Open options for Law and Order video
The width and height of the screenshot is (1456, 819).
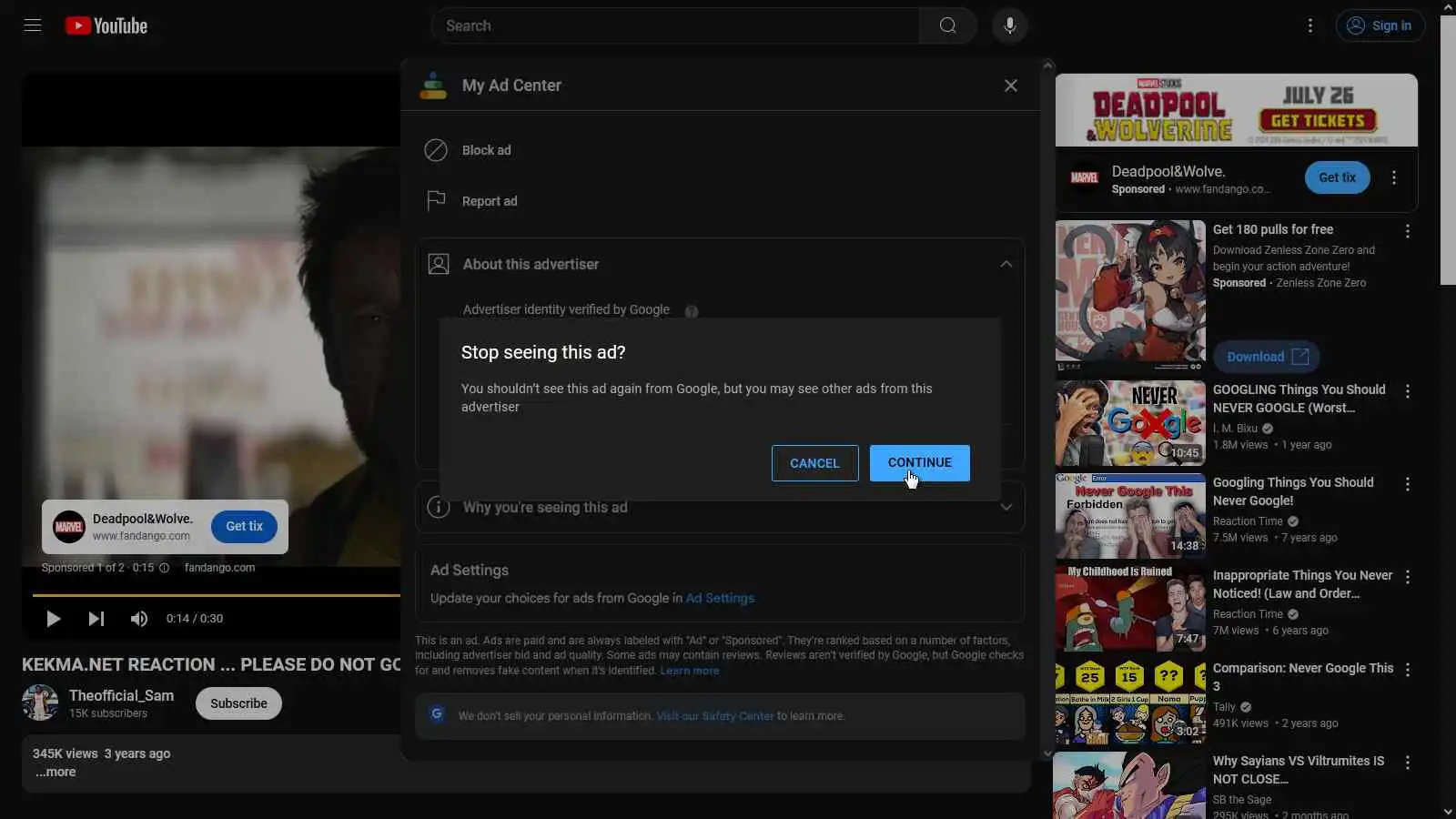[1408, 577]
